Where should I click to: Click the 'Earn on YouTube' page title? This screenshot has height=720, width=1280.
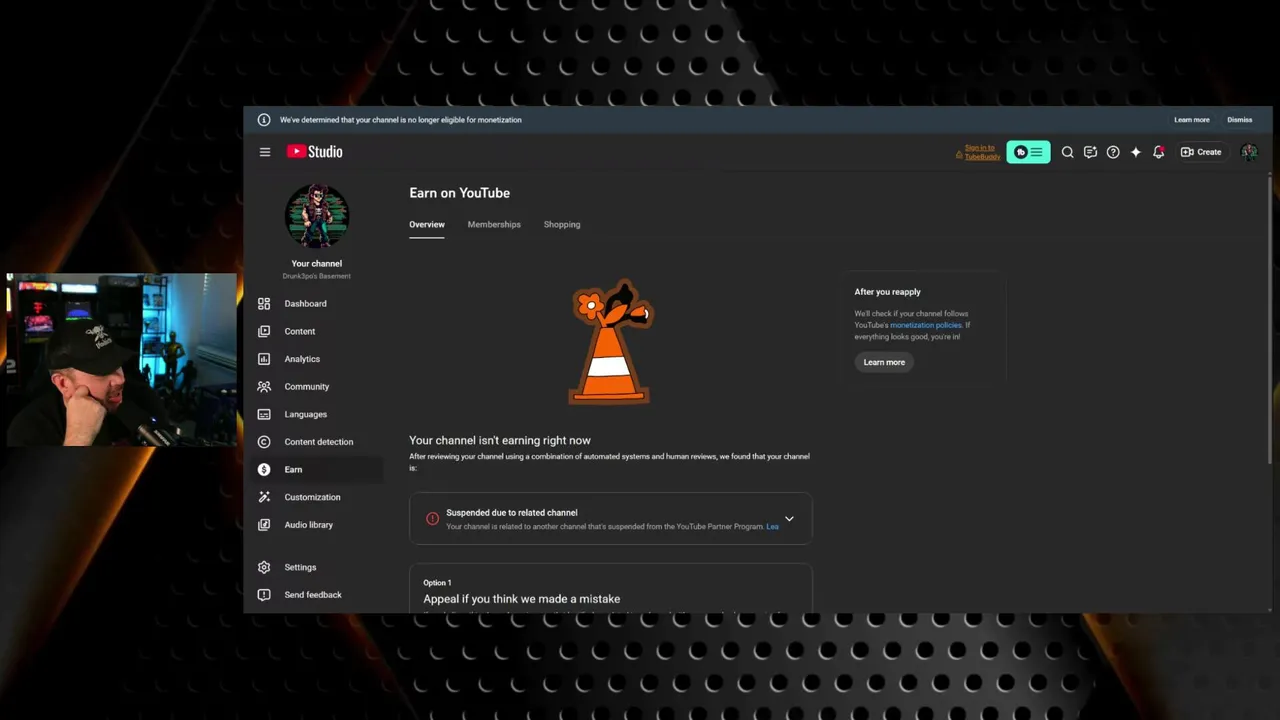tap(459, 193)
